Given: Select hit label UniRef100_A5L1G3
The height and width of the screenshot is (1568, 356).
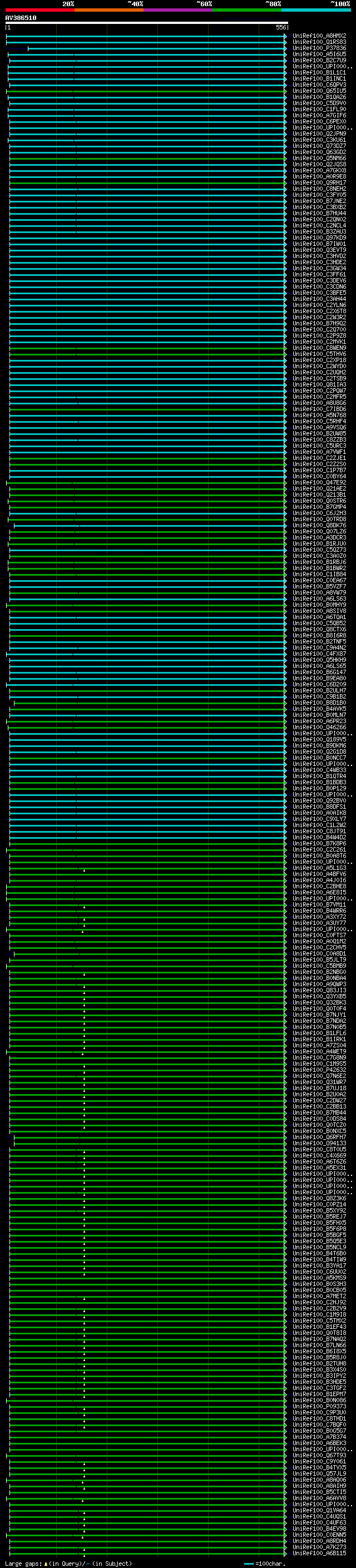Looking at the screenshot, I should tap(319, 868).
